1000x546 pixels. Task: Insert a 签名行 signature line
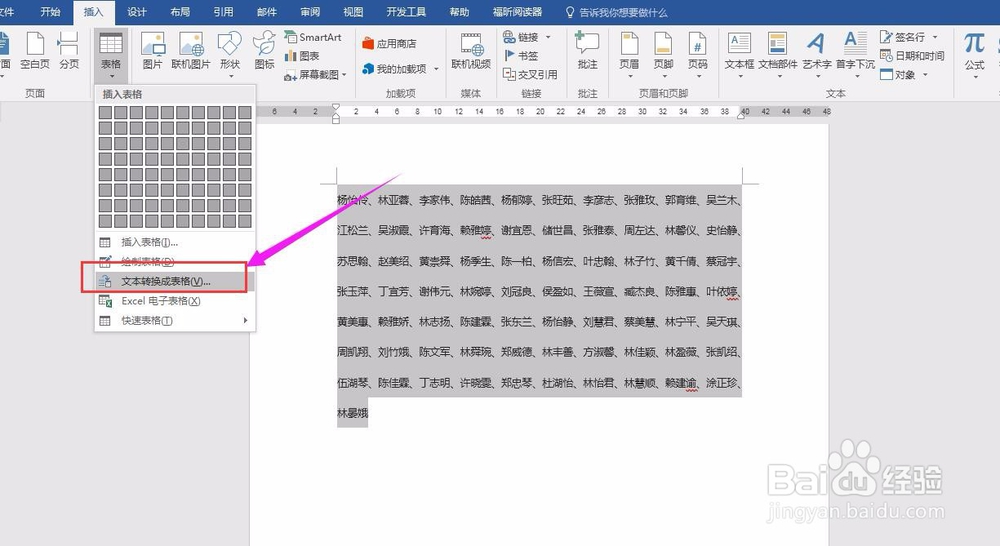pos(903,37)
